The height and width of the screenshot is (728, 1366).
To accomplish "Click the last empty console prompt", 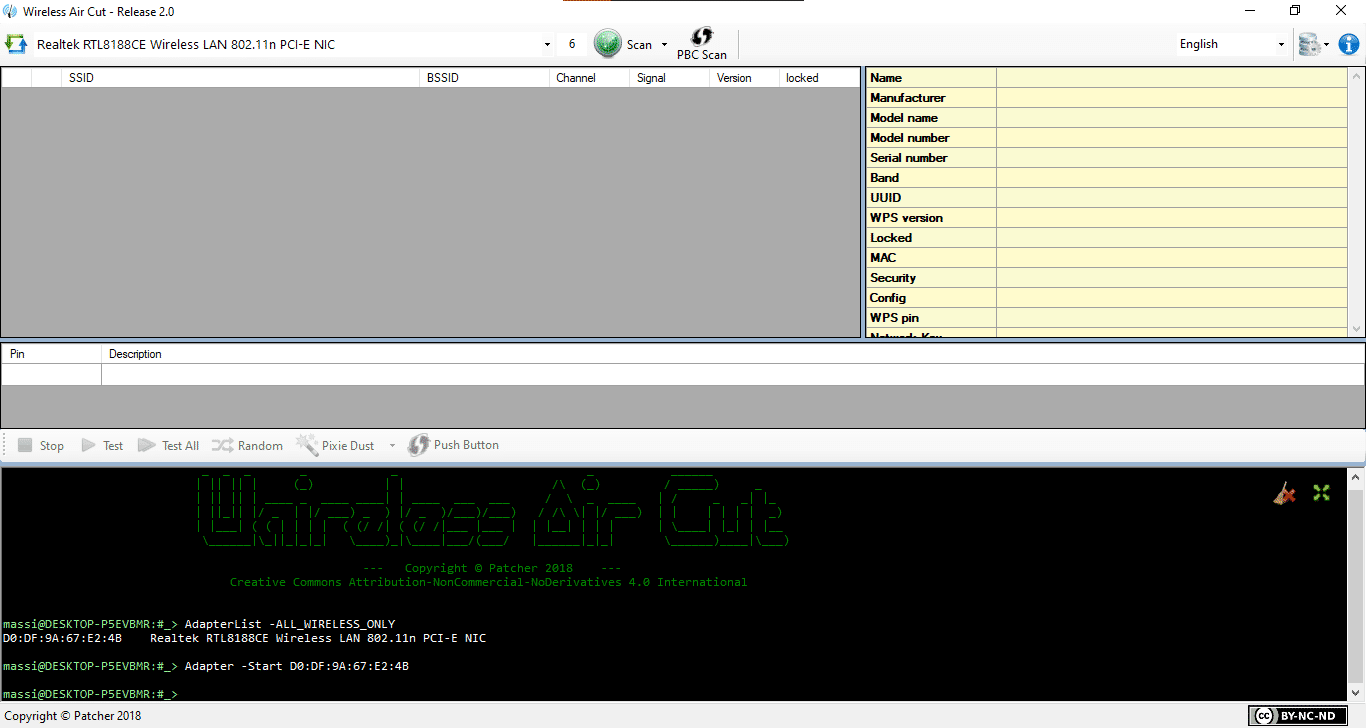I will [x=90, y=694].
